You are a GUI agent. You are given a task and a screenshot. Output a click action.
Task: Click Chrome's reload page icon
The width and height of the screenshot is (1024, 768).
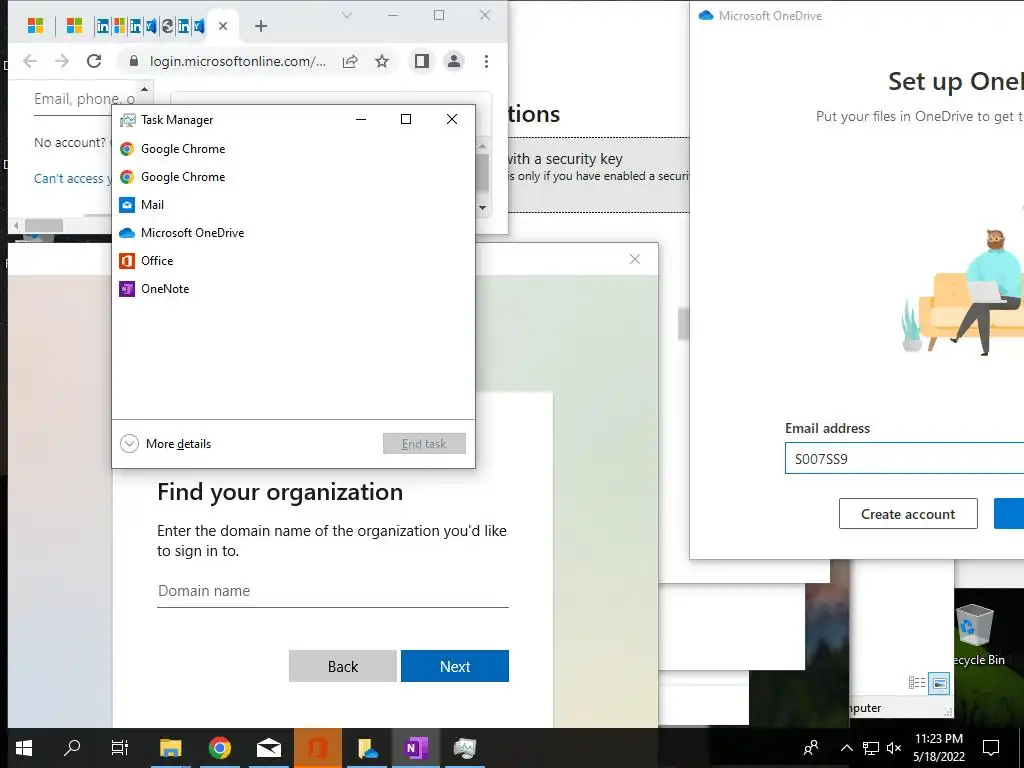pos(94,61)
